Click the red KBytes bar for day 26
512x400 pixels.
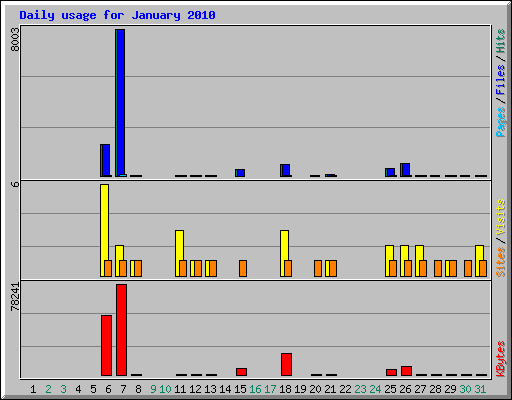coord(407,371)
